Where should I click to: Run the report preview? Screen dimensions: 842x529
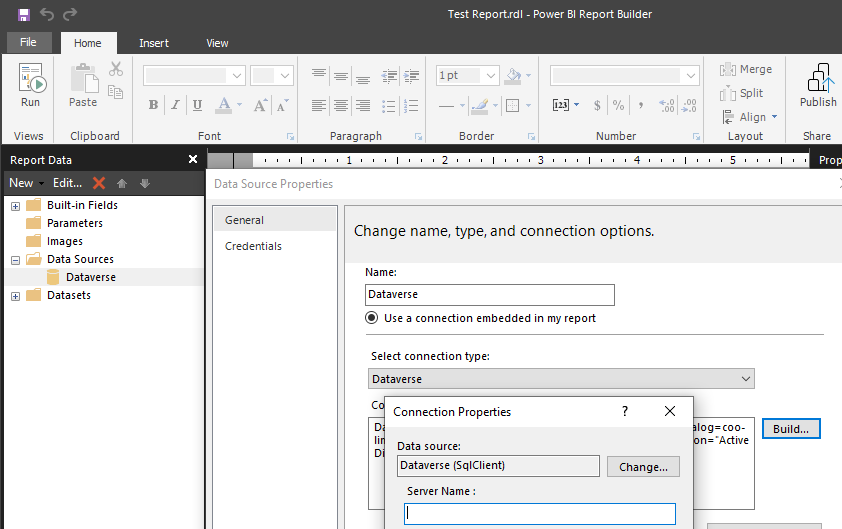tap(31, 85)
